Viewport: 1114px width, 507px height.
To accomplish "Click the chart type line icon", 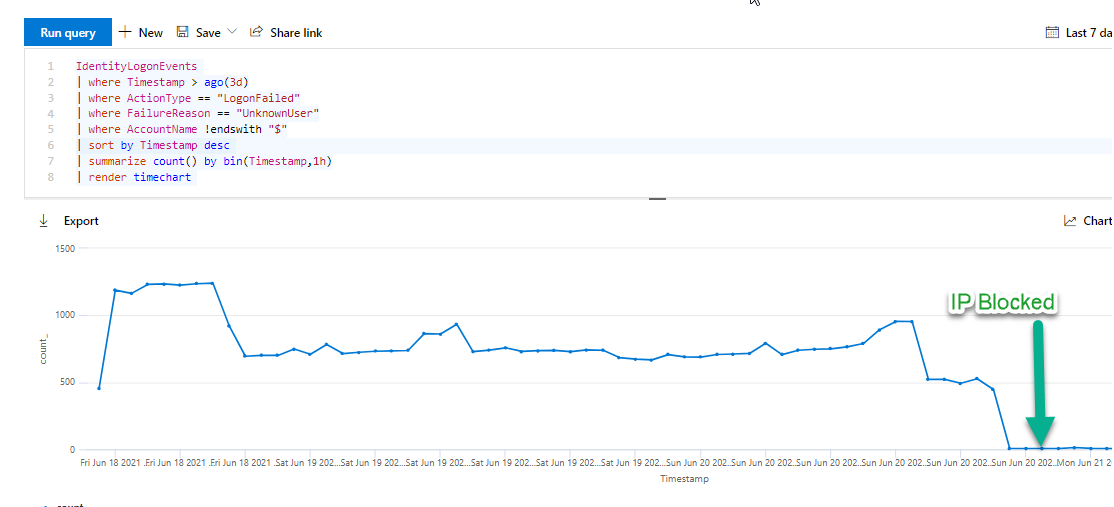I will point(1070,221).
